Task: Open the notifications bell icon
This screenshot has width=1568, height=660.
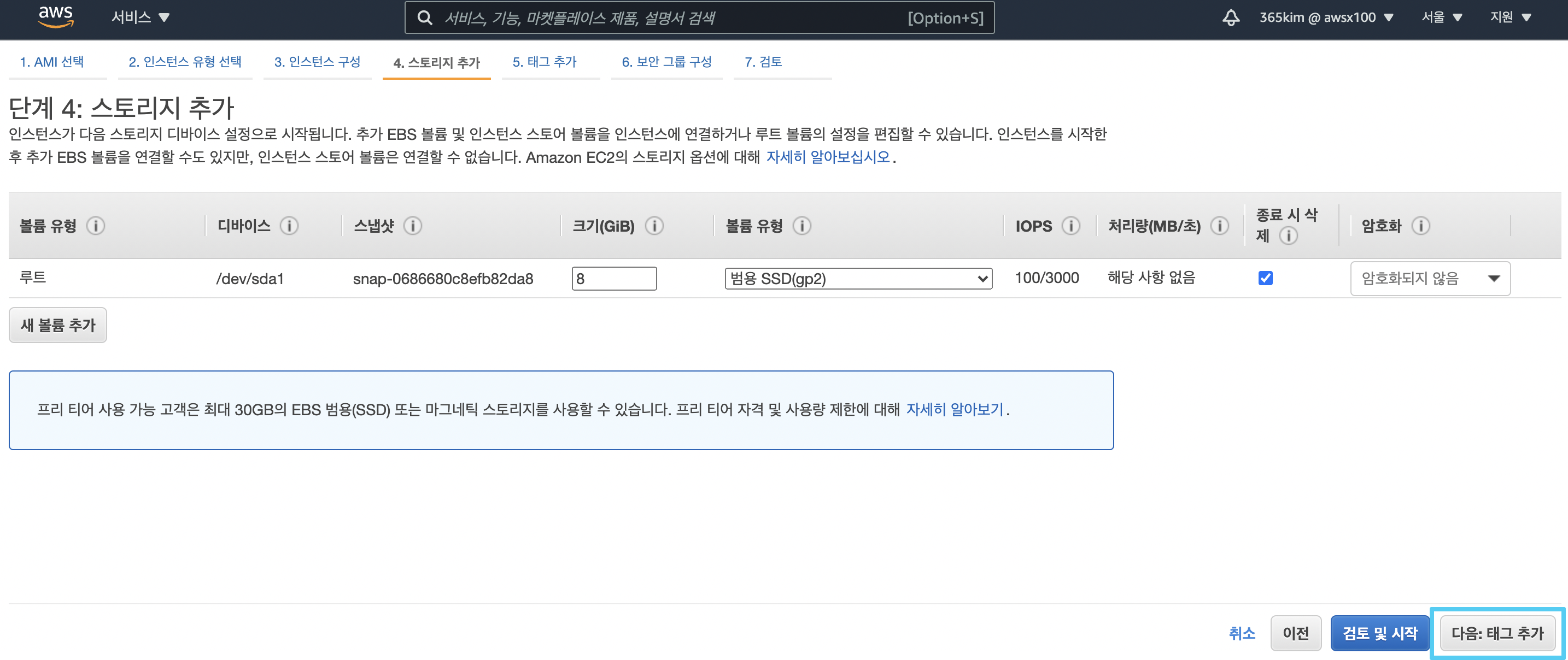Action: pos(1230,17)
